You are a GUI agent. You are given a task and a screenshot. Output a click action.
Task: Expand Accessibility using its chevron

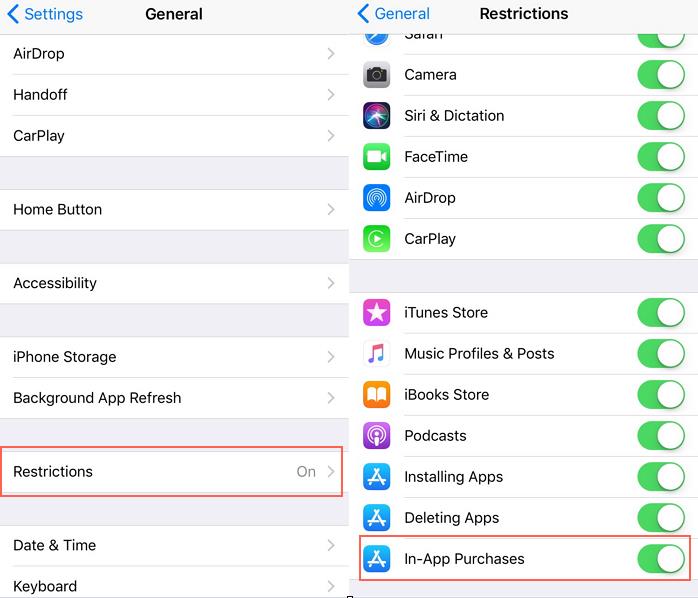click(331, 283)
